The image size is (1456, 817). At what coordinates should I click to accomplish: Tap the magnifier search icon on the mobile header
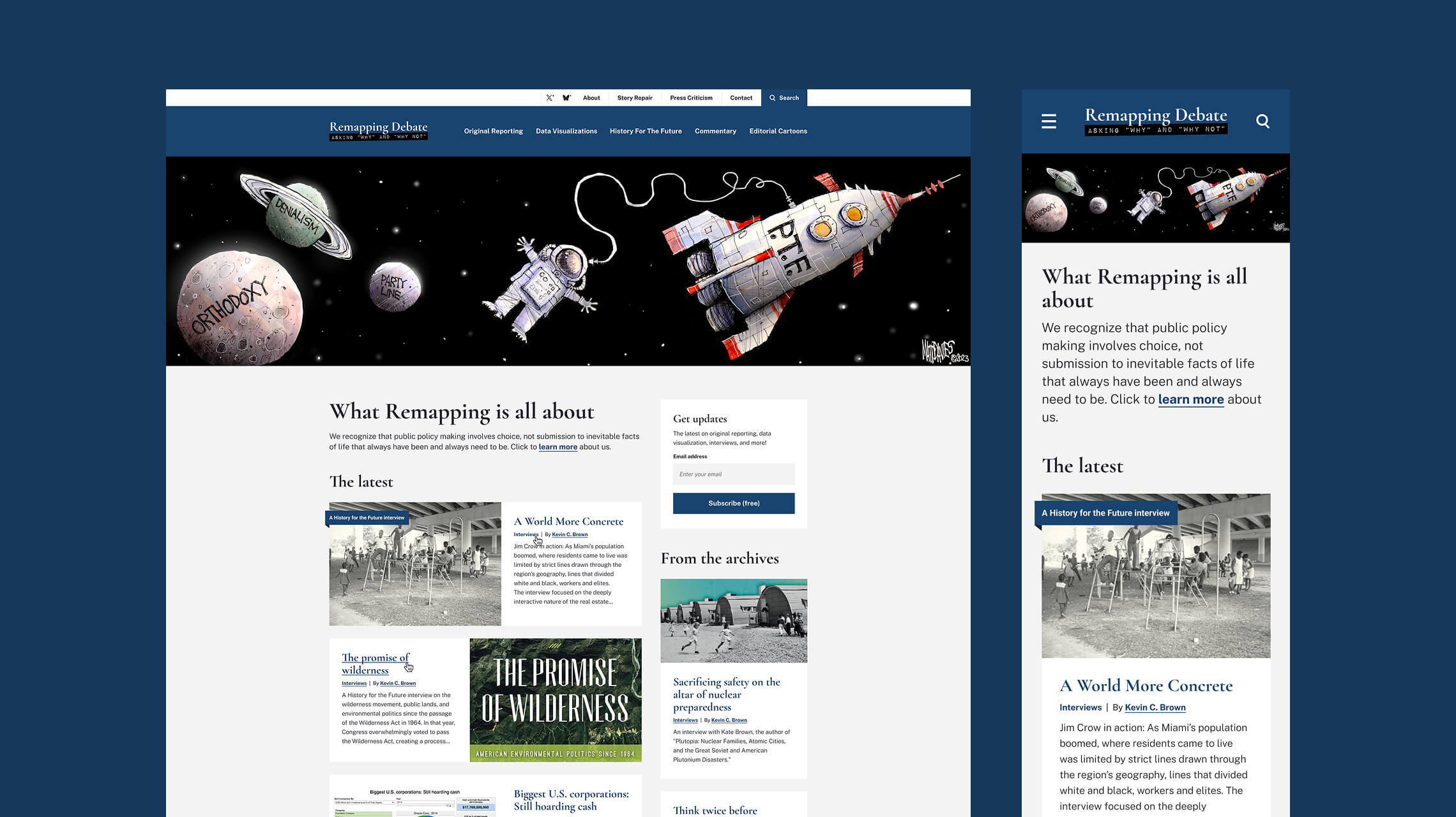pyautogui.click(x=1263, y=121)
